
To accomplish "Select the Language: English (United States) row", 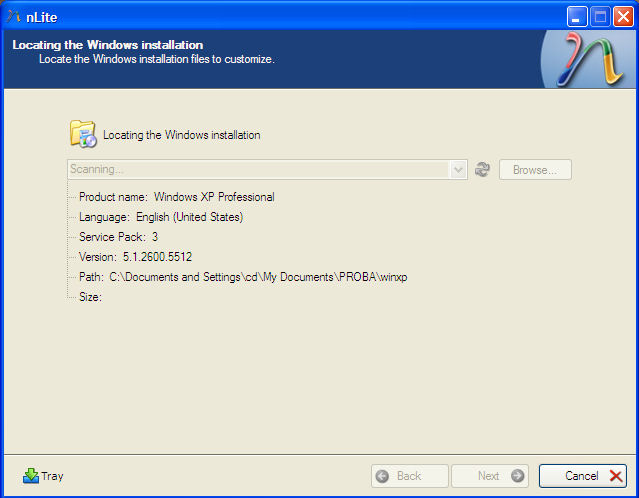I will click(161, 217).
